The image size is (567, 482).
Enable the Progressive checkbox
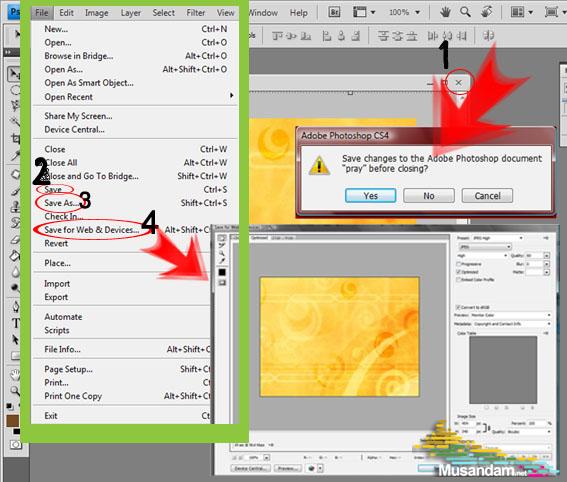coord(459,264)
